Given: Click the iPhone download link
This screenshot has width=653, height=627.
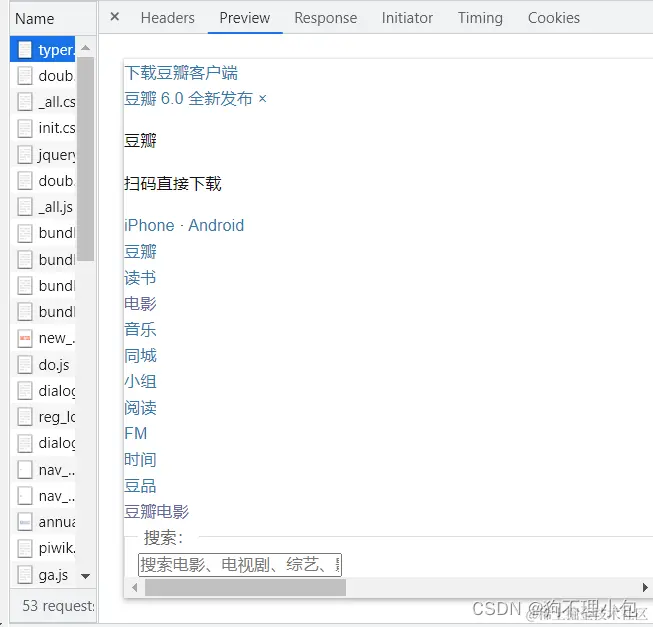Looking at the screenshot, I should click(149, 225).
